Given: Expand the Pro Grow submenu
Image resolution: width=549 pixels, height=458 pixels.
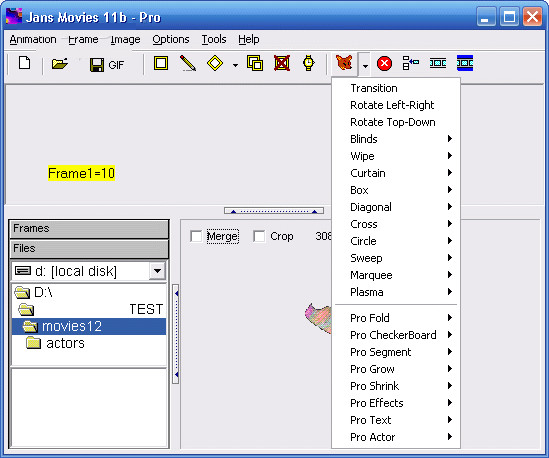Looking at the screenshot, I should click(396, 369).
